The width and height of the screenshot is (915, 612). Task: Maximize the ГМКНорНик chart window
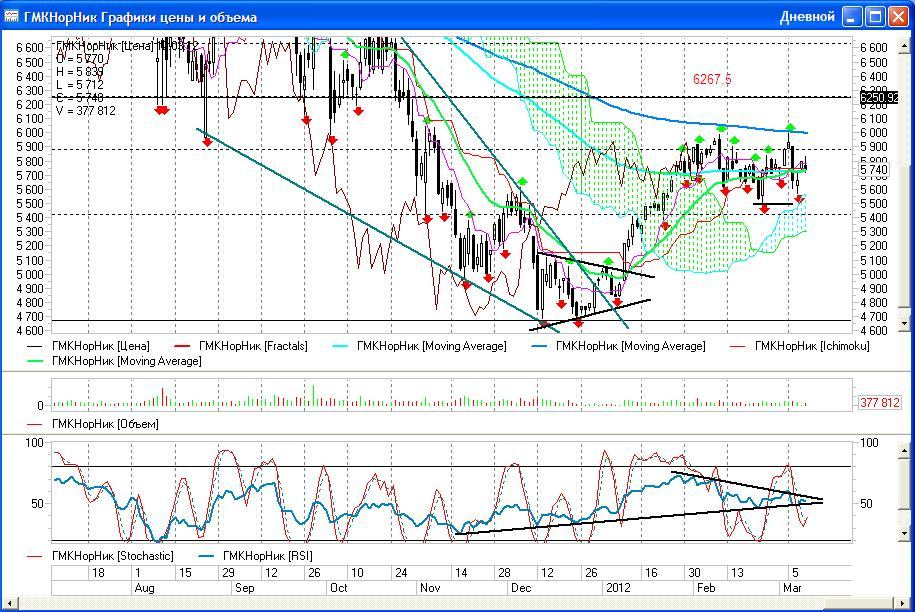click(x=875, y=16)
